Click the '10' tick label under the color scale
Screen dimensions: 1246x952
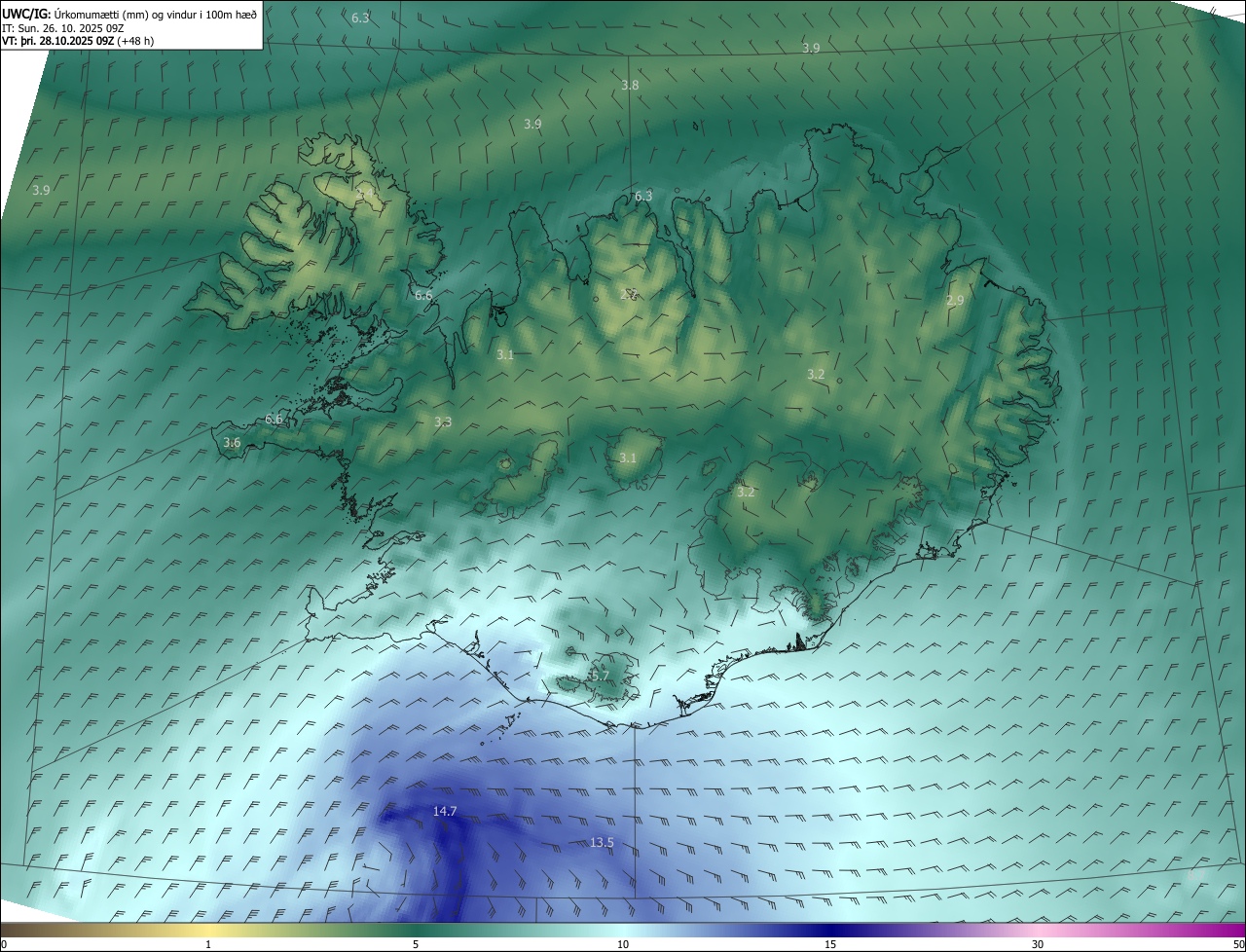click(623, 944)
